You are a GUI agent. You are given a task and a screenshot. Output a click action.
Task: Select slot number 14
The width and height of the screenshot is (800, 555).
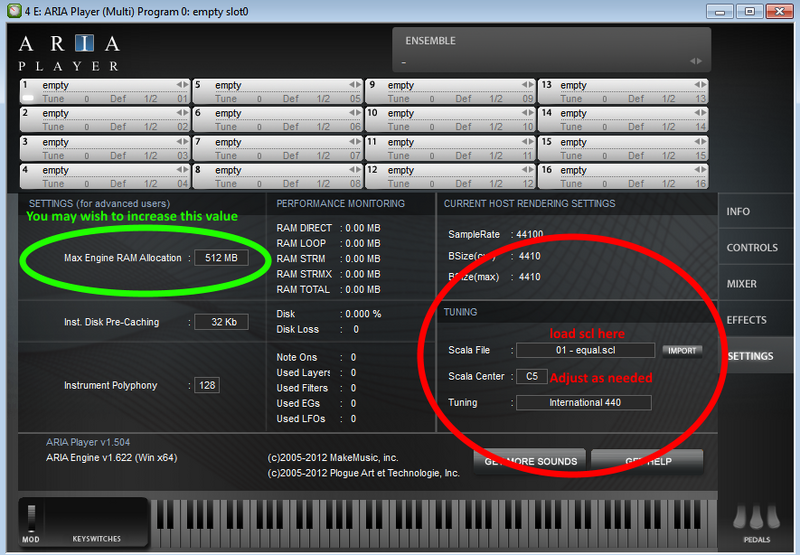[546, 113]
